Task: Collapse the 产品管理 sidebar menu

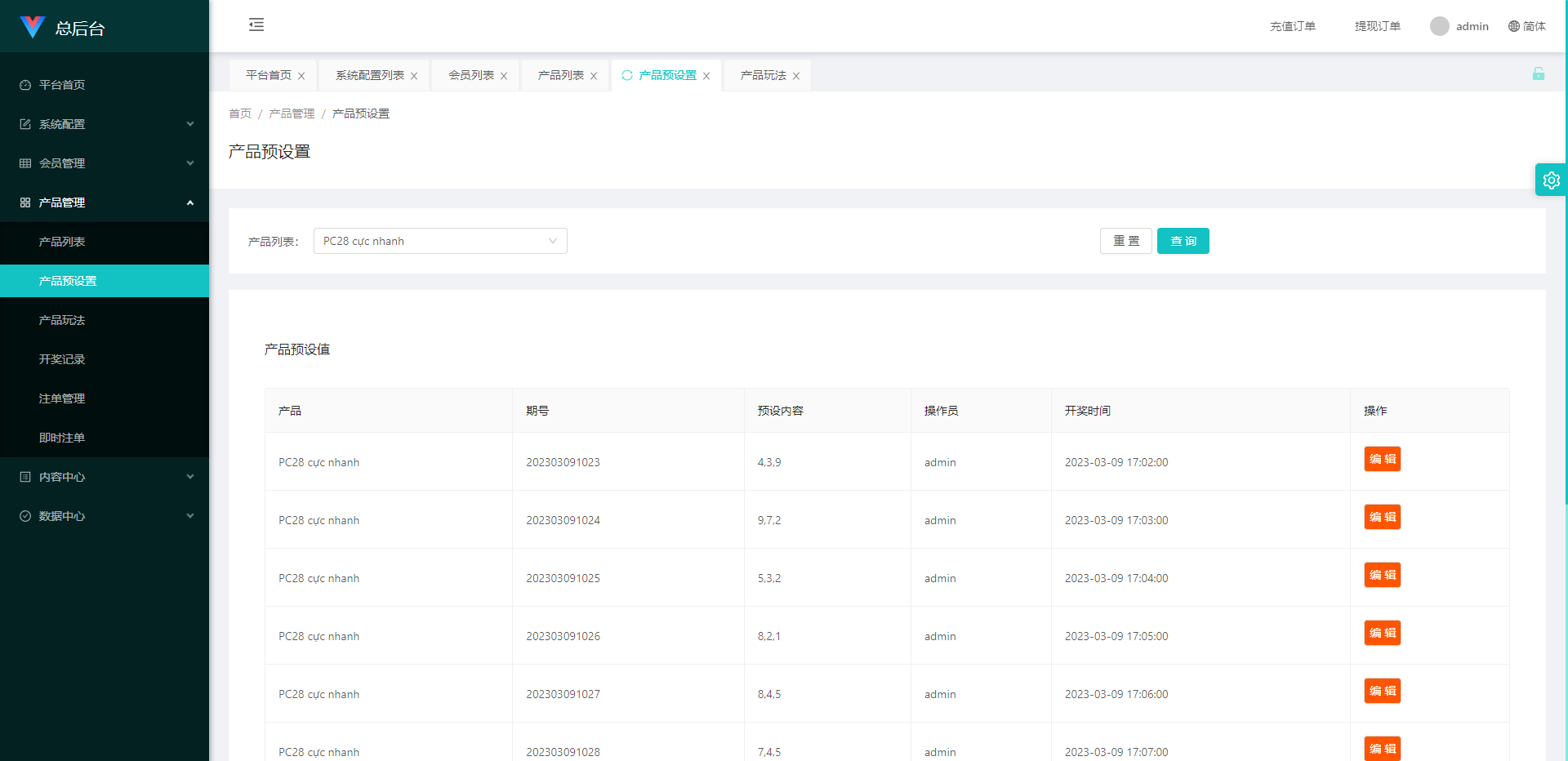Action: pyautogui.click(x=105, y=202)
